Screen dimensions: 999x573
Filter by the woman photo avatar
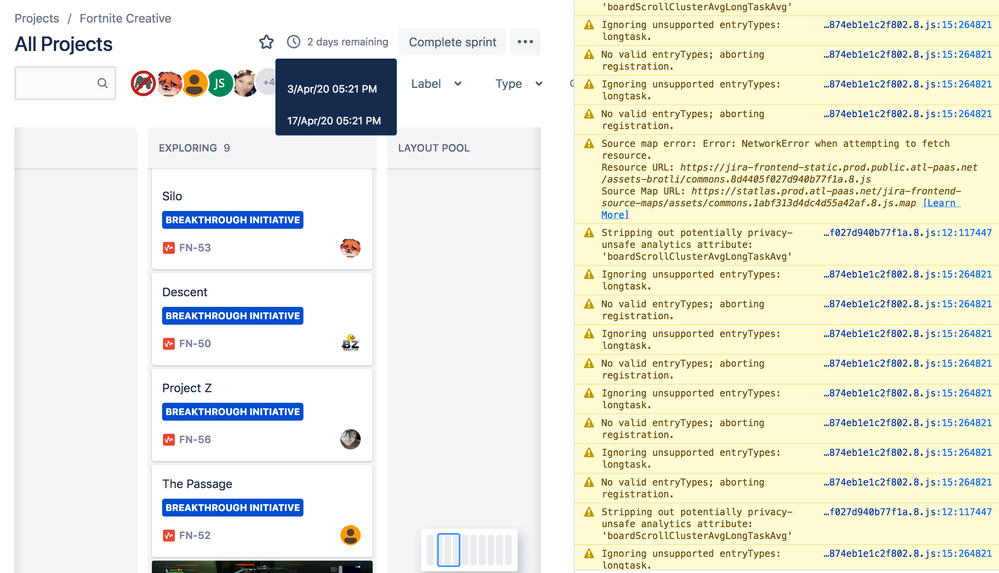(x=245, y=83)
